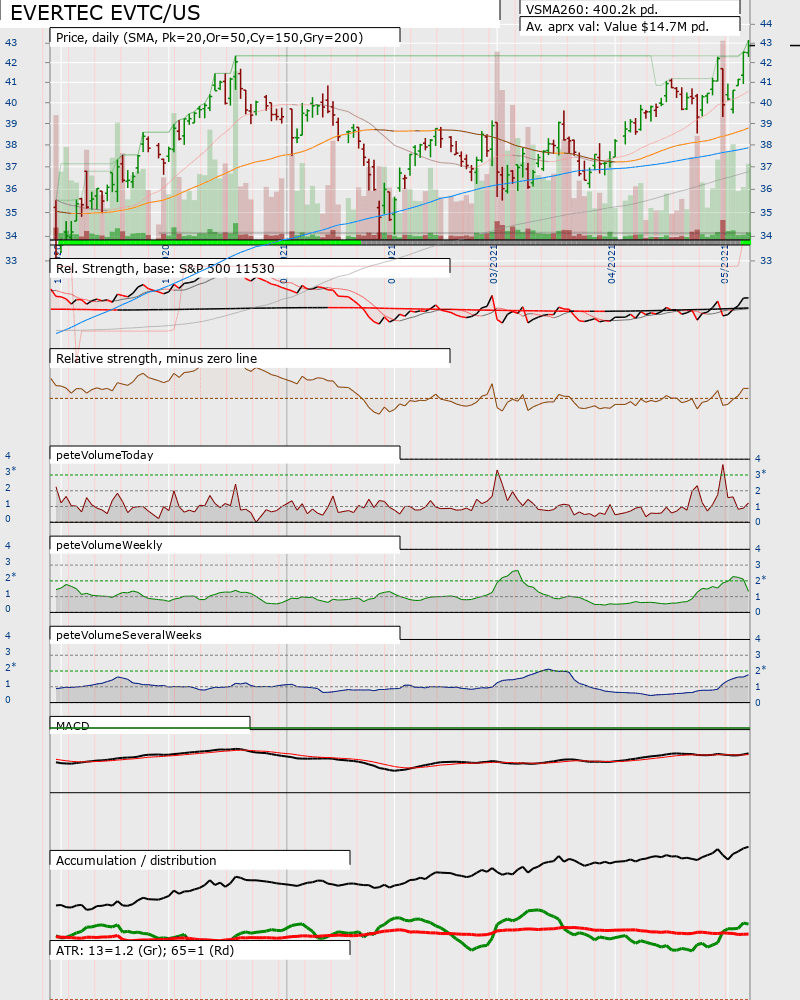Image resolution: width=800 pixels, height=1000 pixels.
Task: Click Relative strength, minus zero line header
Action: click(156, 358)
